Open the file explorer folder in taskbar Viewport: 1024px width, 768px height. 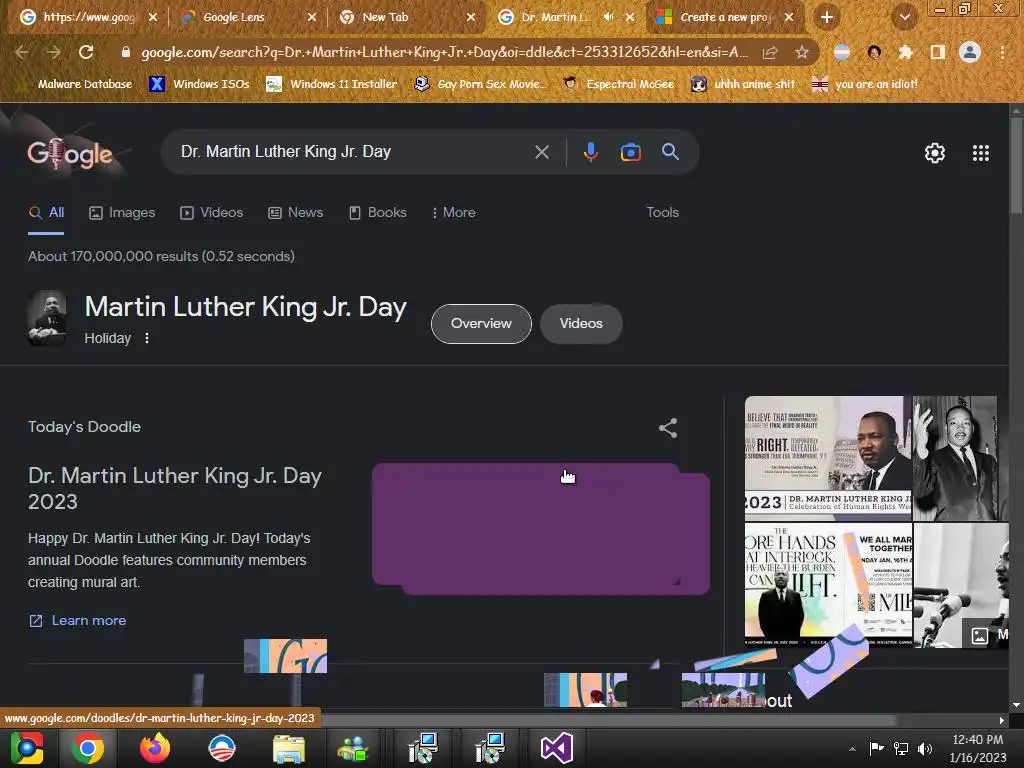click(x=288, y=748)
